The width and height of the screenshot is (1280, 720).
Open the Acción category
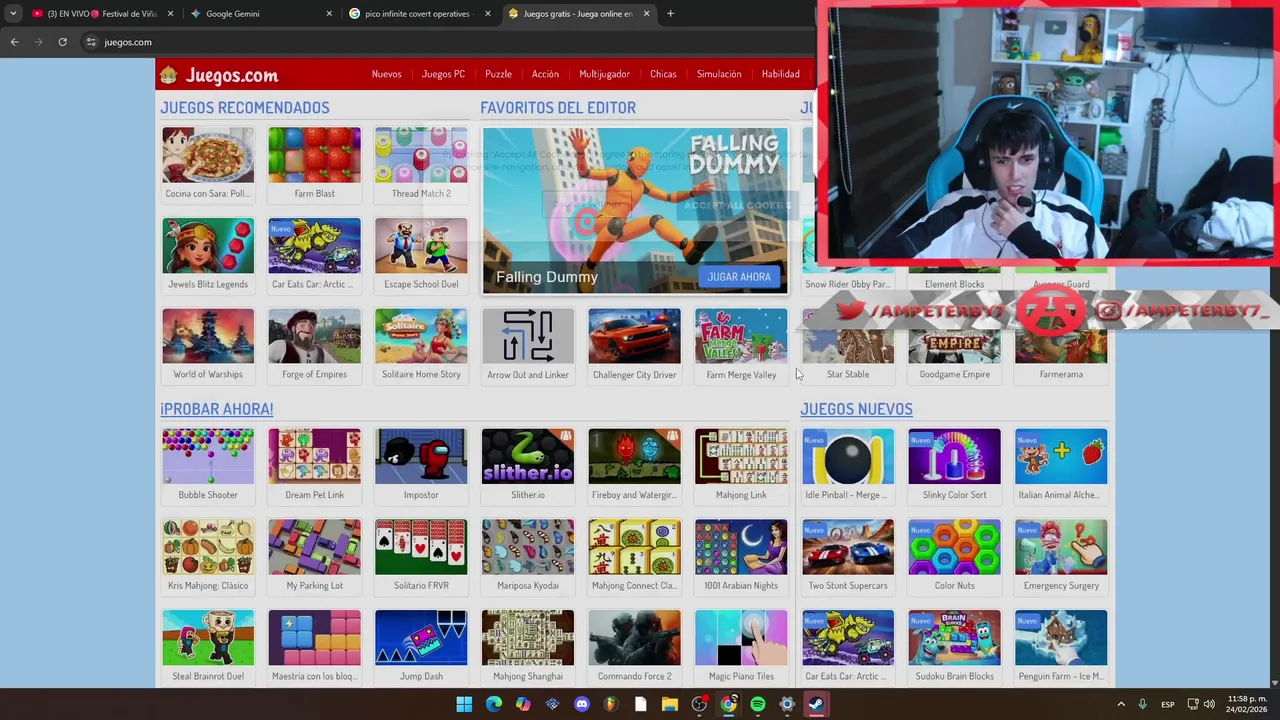[545, 74]
